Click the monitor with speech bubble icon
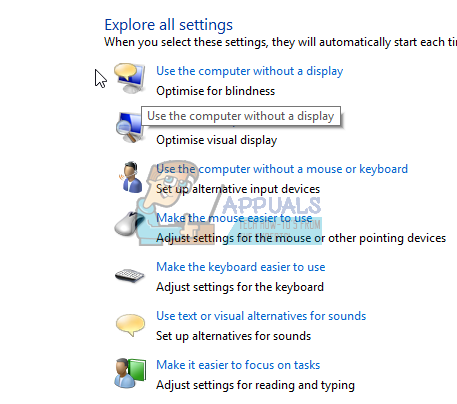 (x=130, y=78)
